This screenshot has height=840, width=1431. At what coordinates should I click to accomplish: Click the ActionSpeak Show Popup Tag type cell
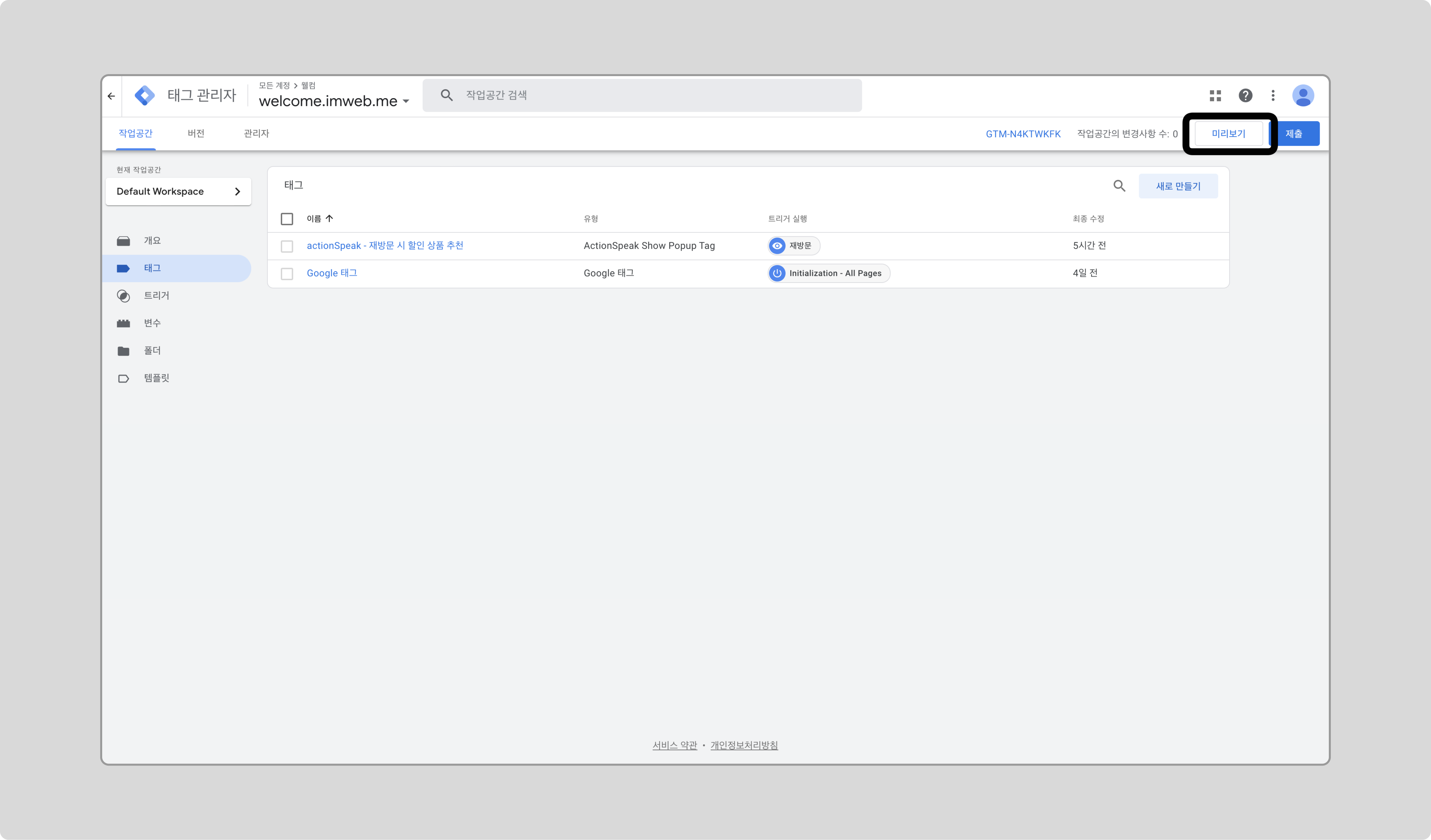coord(649,245)
